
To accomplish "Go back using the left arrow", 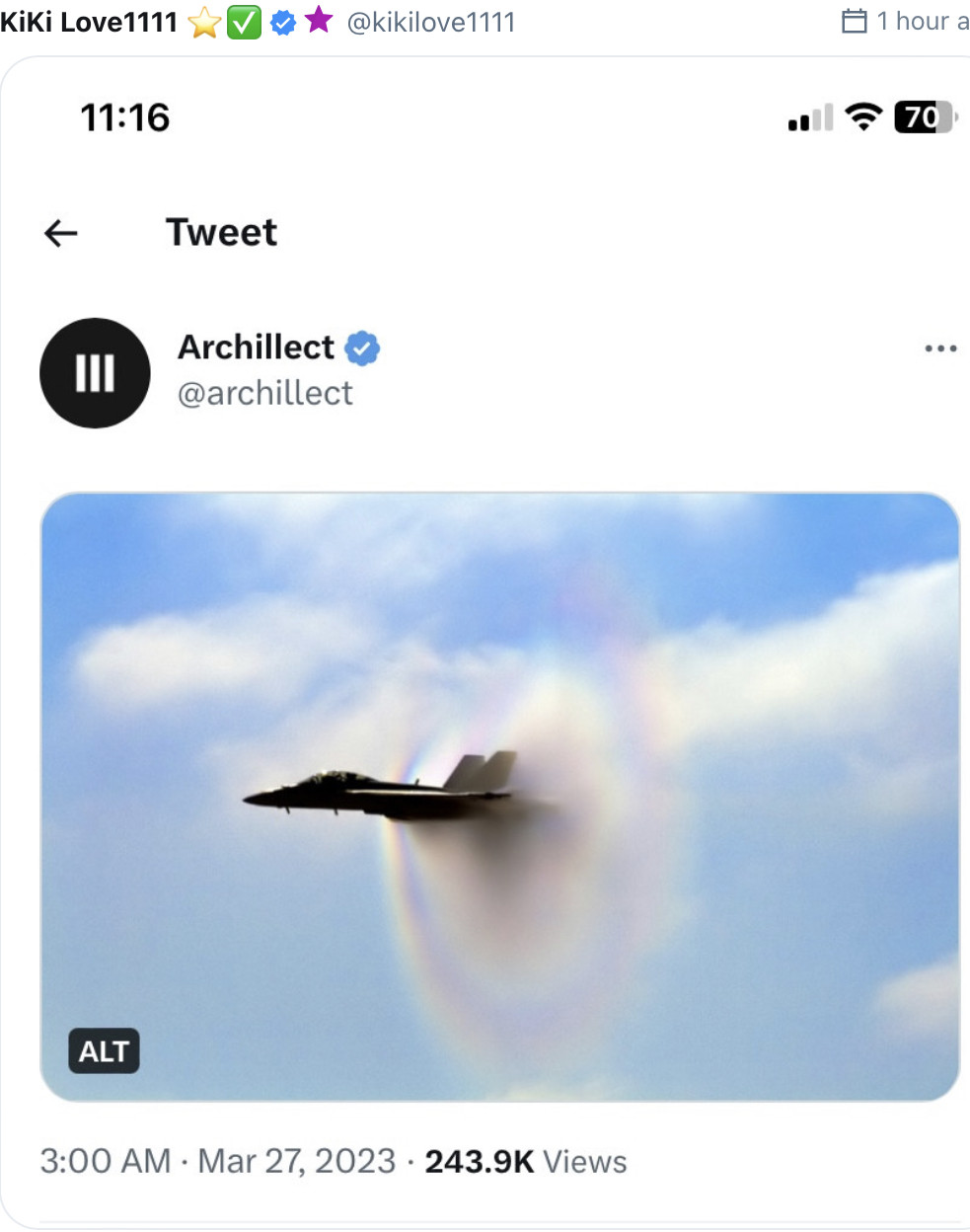I will 61,233.
